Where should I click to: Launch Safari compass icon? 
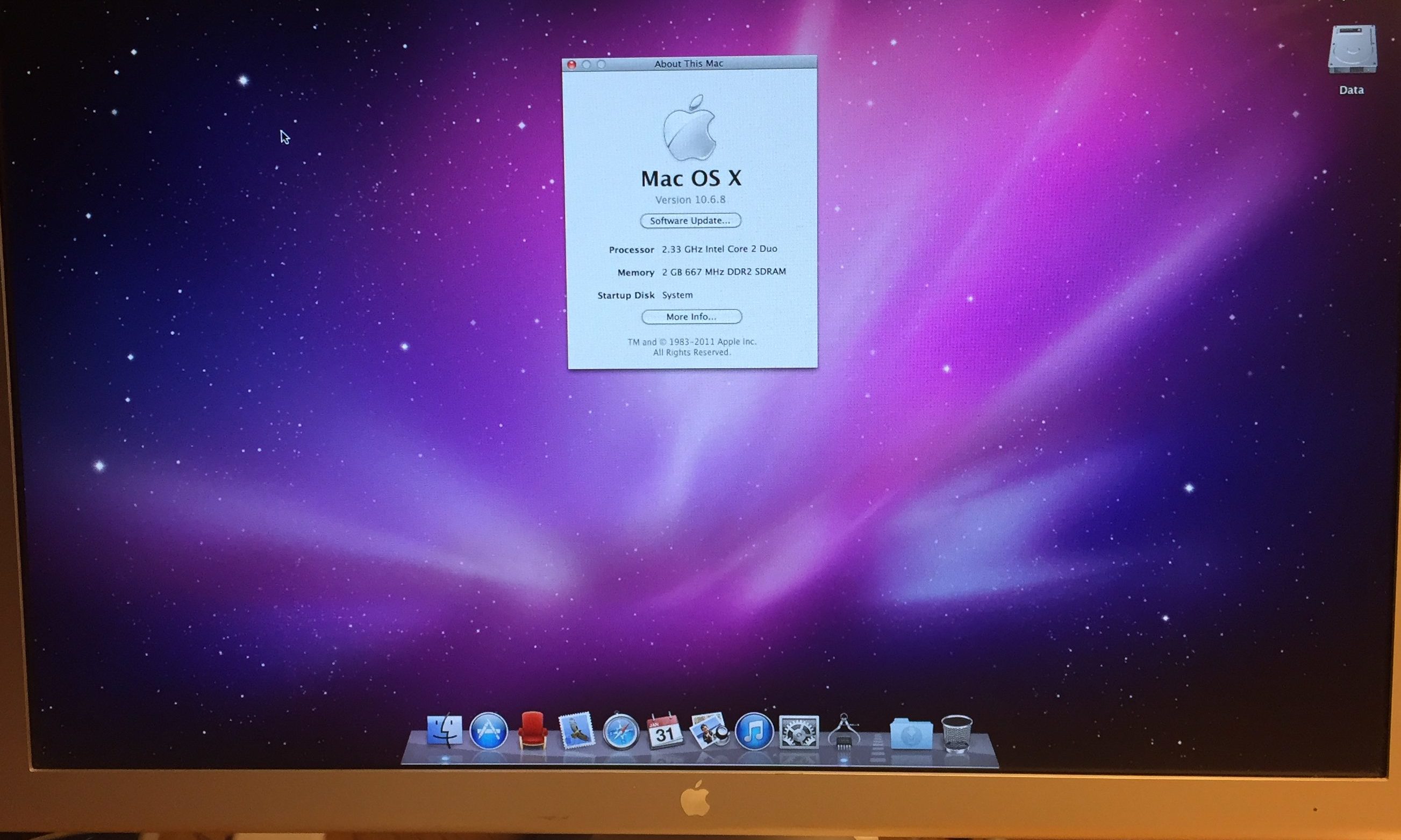pyautogui.click(x=620, y=731)
